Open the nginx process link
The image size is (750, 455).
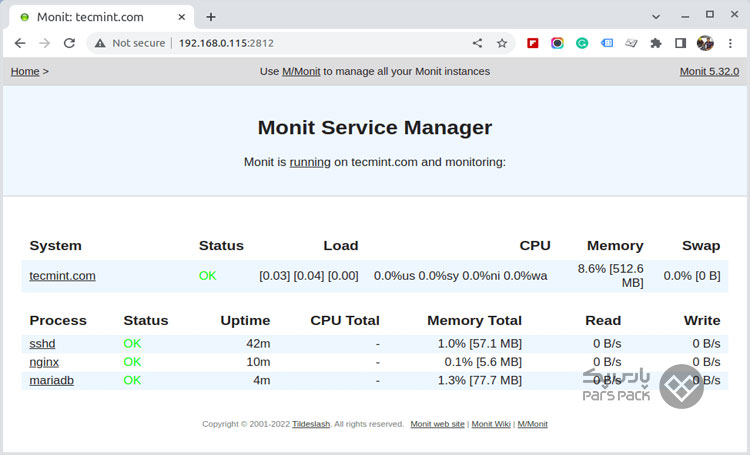pyautogui.click(x=44, y=362)
